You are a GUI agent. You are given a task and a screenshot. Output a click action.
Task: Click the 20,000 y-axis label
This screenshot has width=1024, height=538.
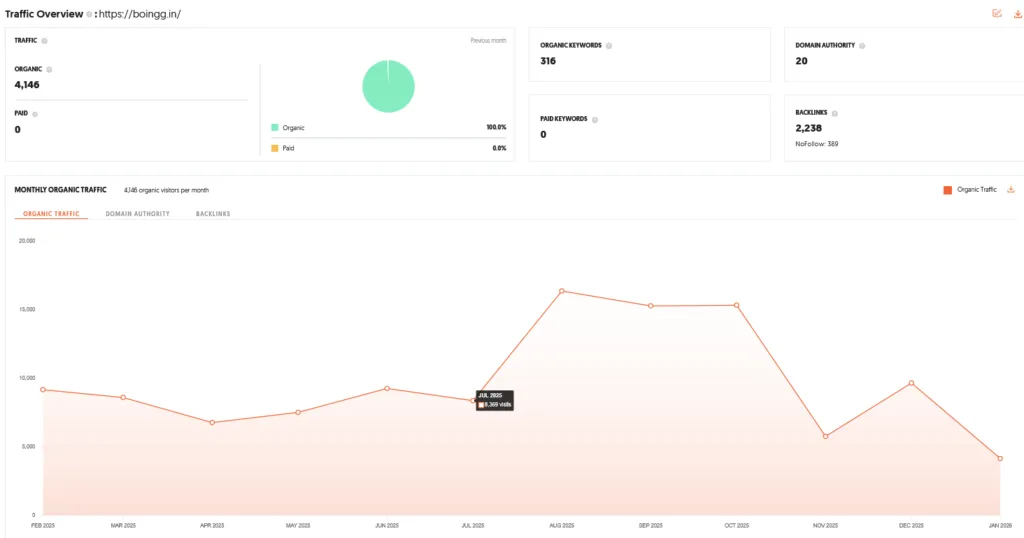27,241
